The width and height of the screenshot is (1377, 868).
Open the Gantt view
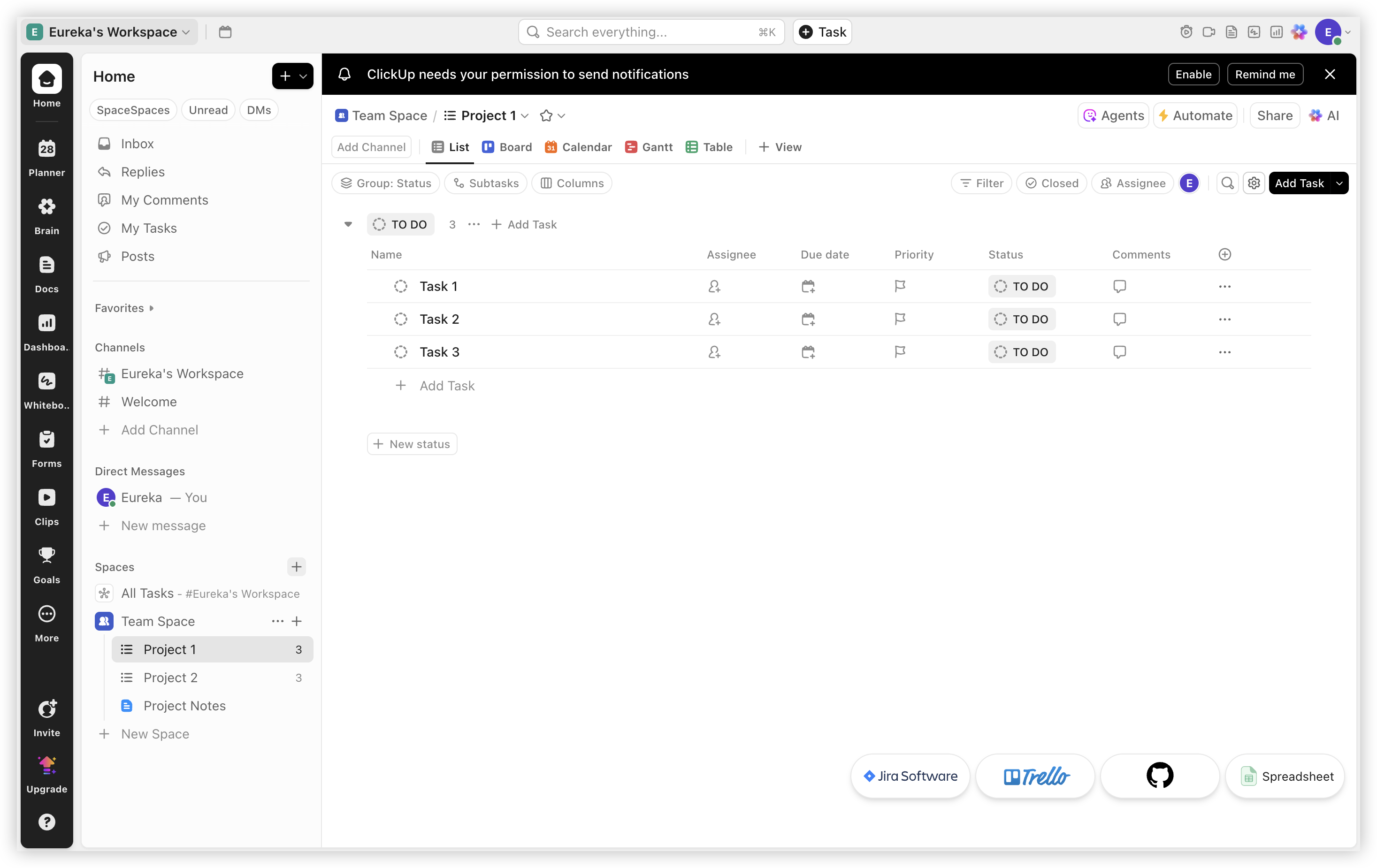coord(648,147)
